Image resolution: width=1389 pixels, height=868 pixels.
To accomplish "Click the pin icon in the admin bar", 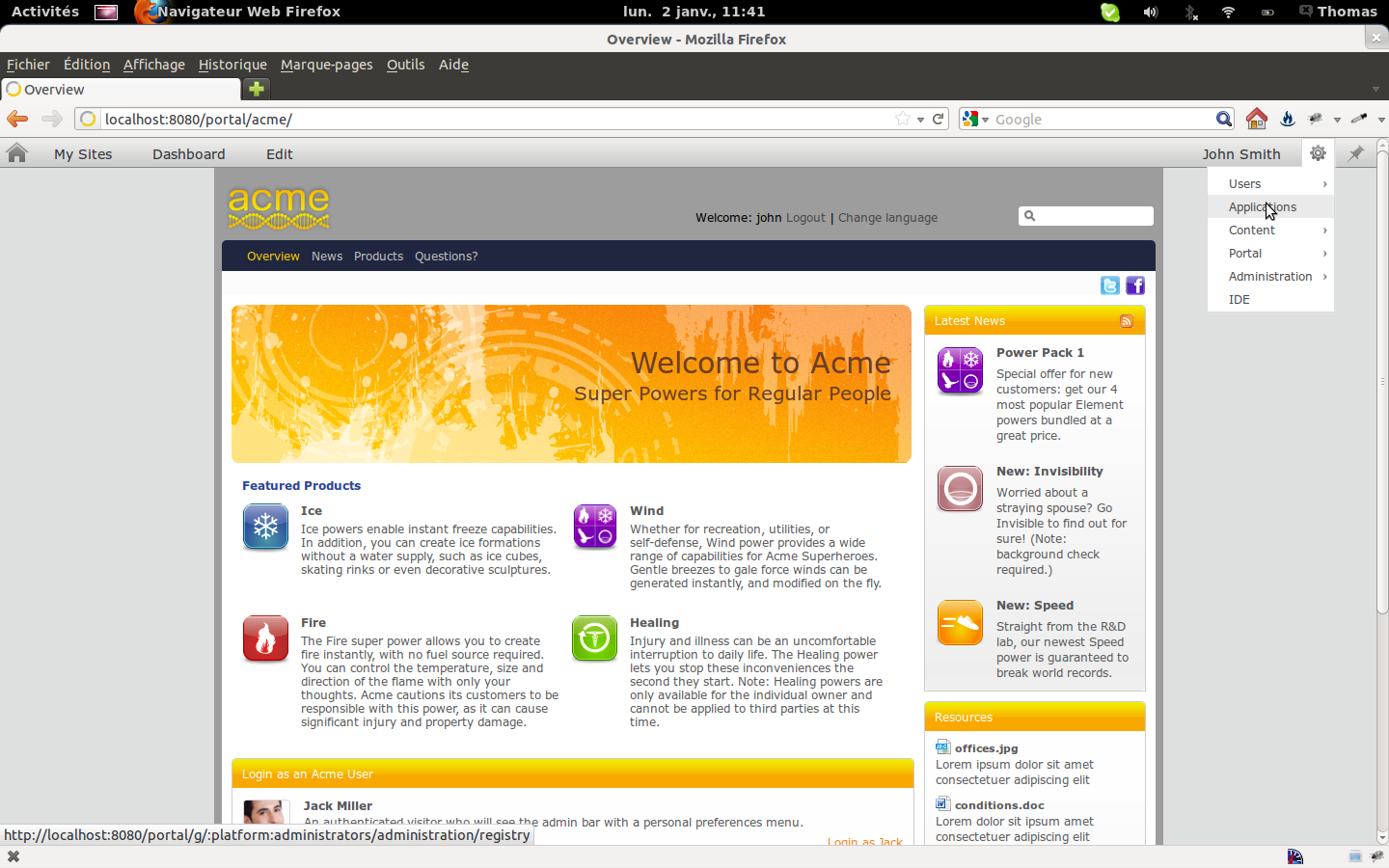I will coord(1356,153).
